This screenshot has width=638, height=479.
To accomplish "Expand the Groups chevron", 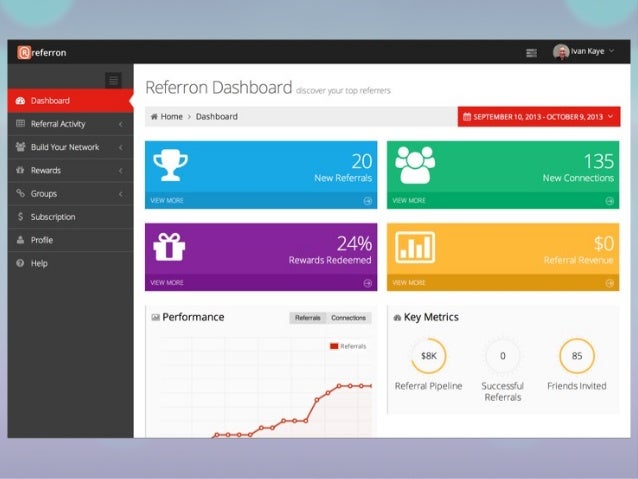I will 121,194.
